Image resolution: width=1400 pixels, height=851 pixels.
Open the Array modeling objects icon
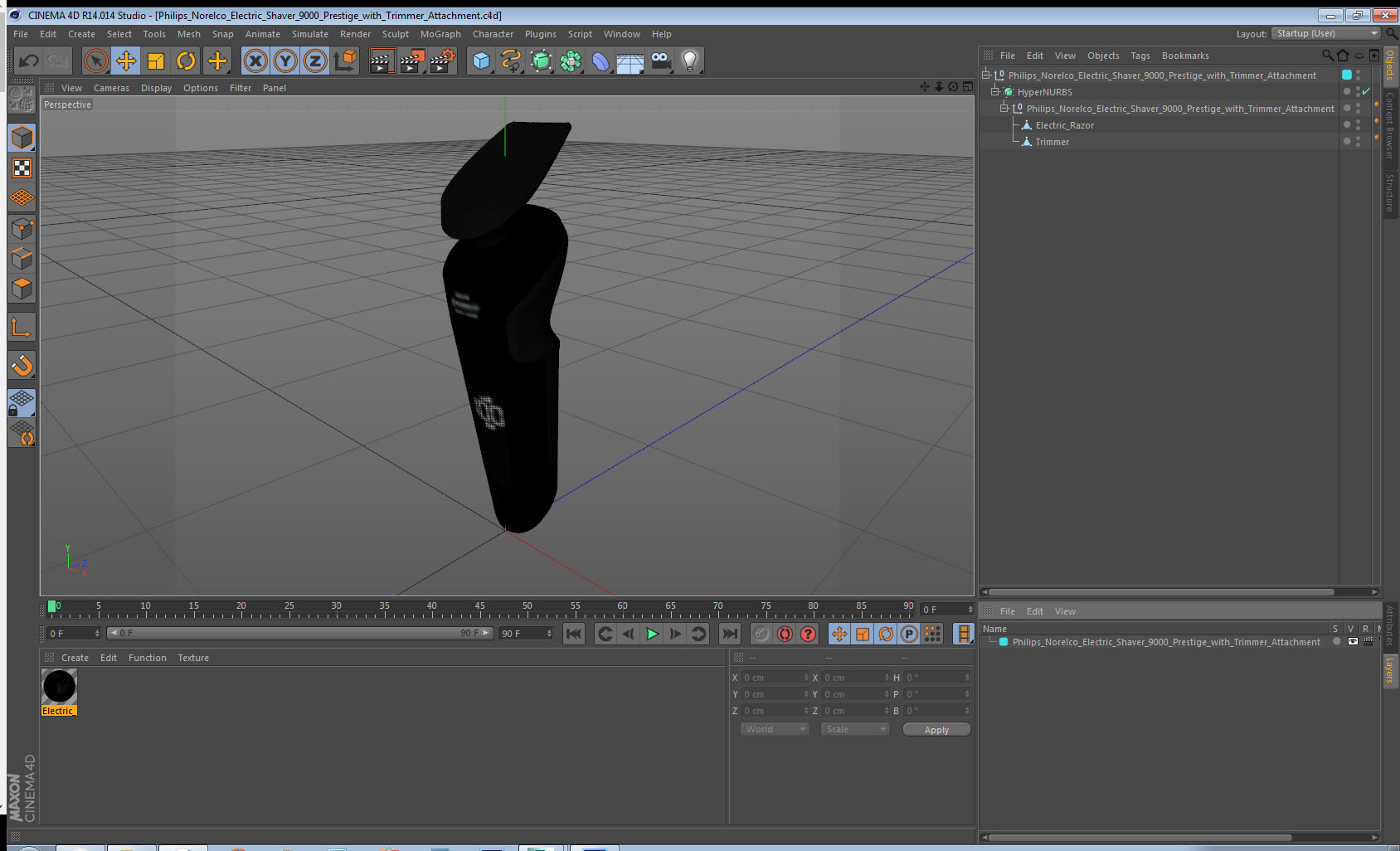pyautogui.click(x=571, y=61)
